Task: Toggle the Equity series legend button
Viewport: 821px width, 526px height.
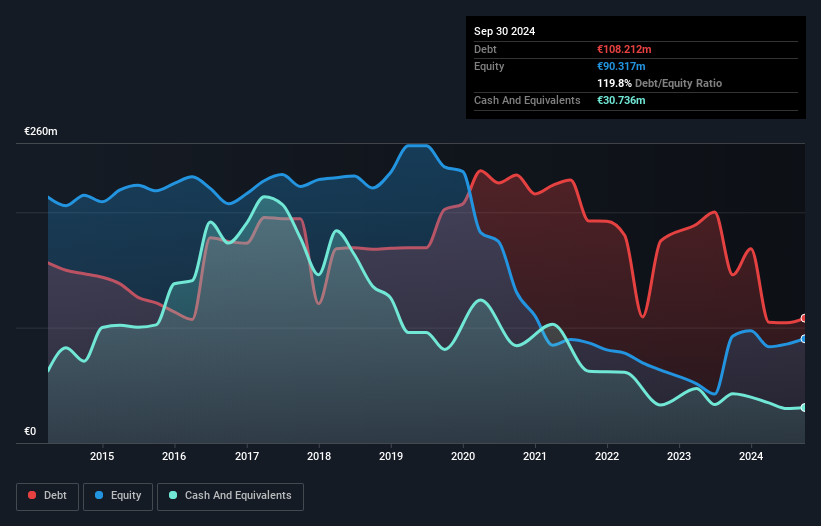Action: 118,496
